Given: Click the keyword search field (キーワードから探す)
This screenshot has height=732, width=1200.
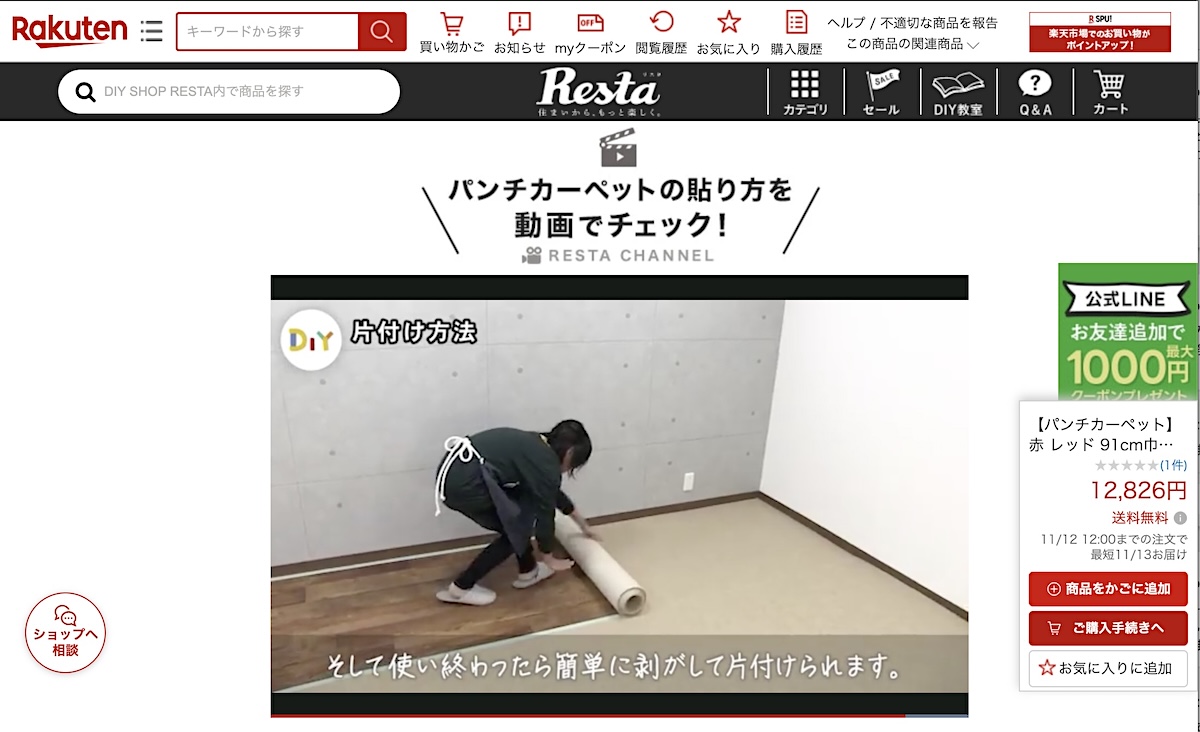Looking at the screenshot, I should (267, 32).
